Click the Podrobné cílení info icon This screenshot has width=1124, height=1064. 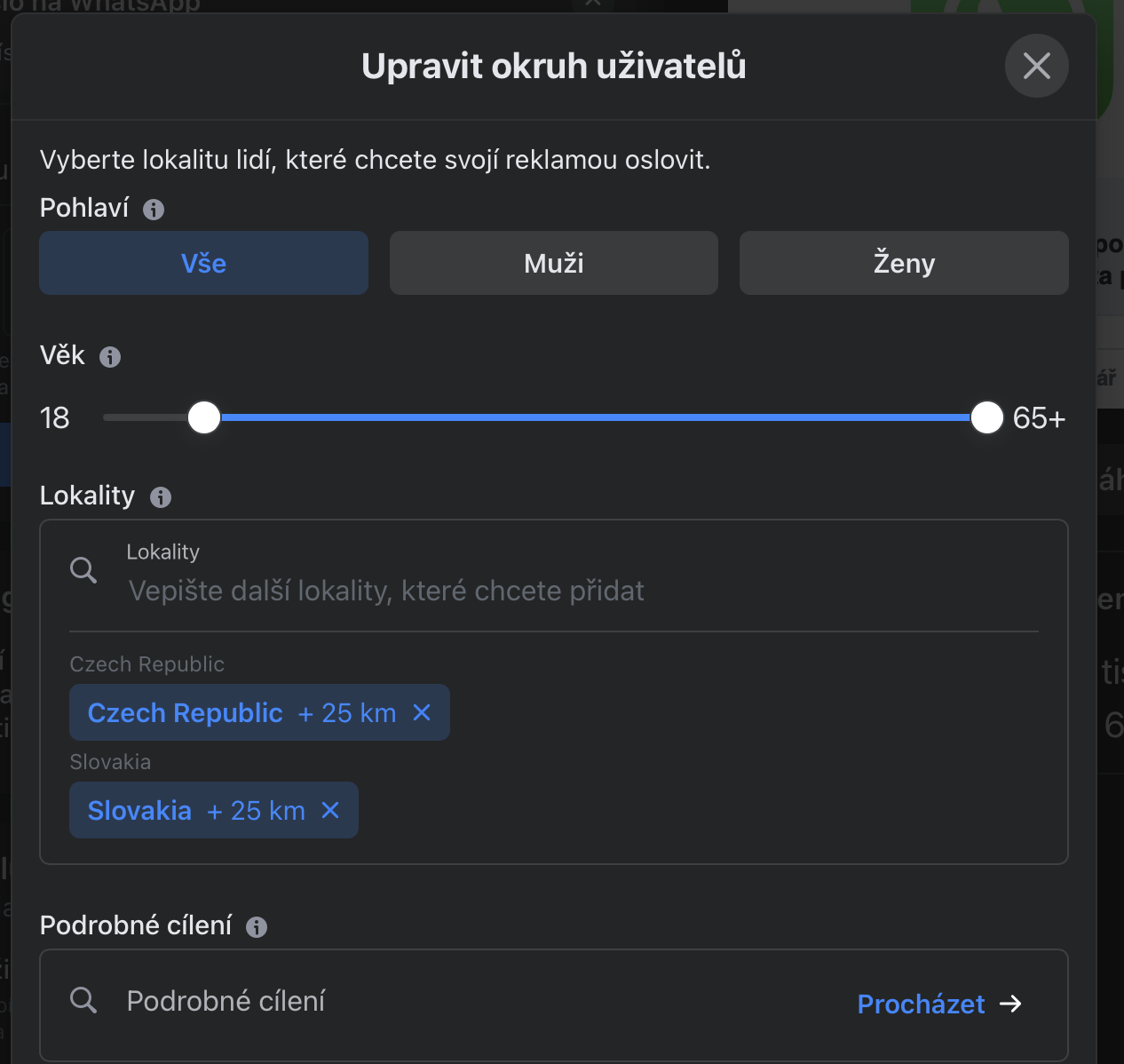click(x=257, y=927)
